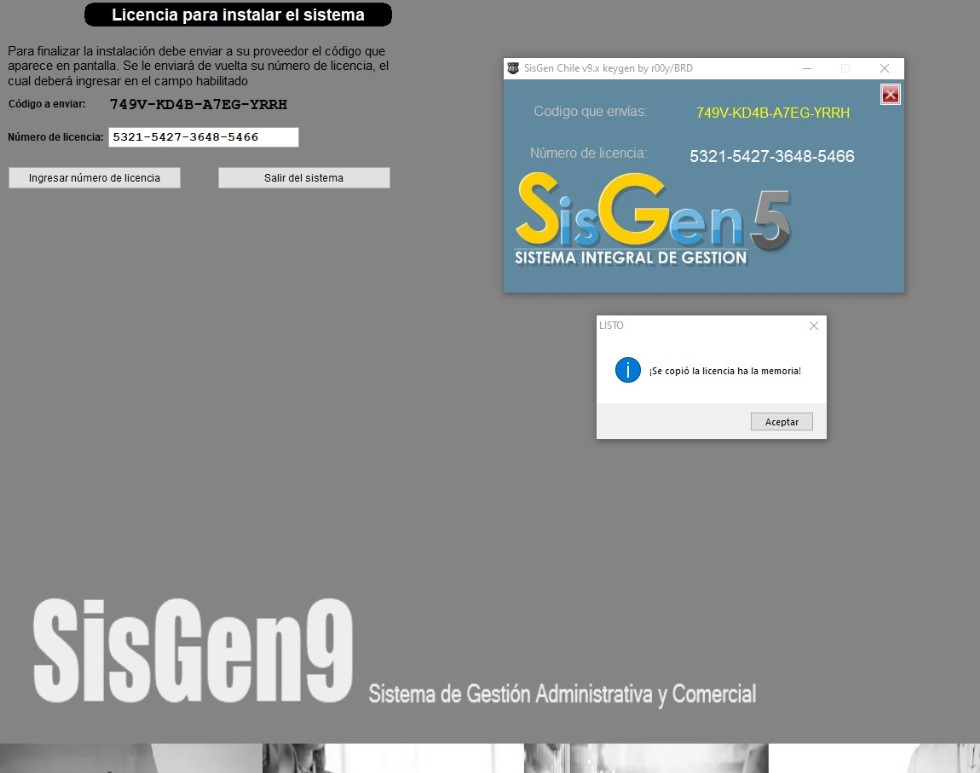Click the white license number in keygen window
Image resolution: width=980 pixels, height=773 pixels.
pyautogui.click(x=772, y=156)
